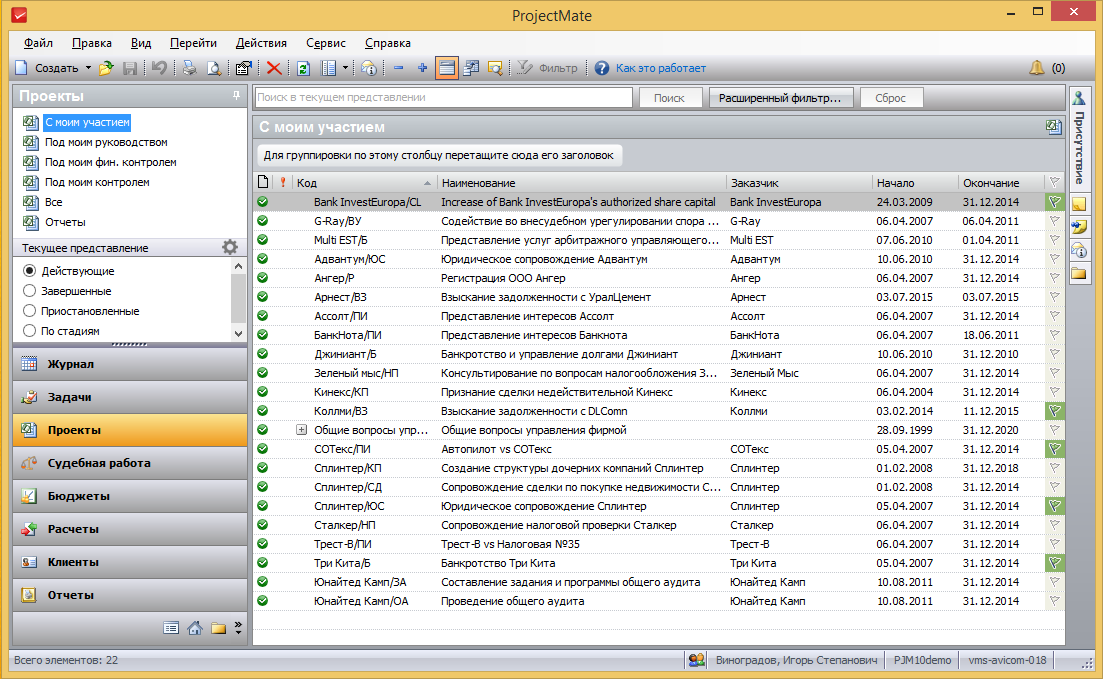The height and width of the screenshot is (679, 1103).
Task: Open the 'Создать' dropdown arrow
Action: (x=88, y=68)
